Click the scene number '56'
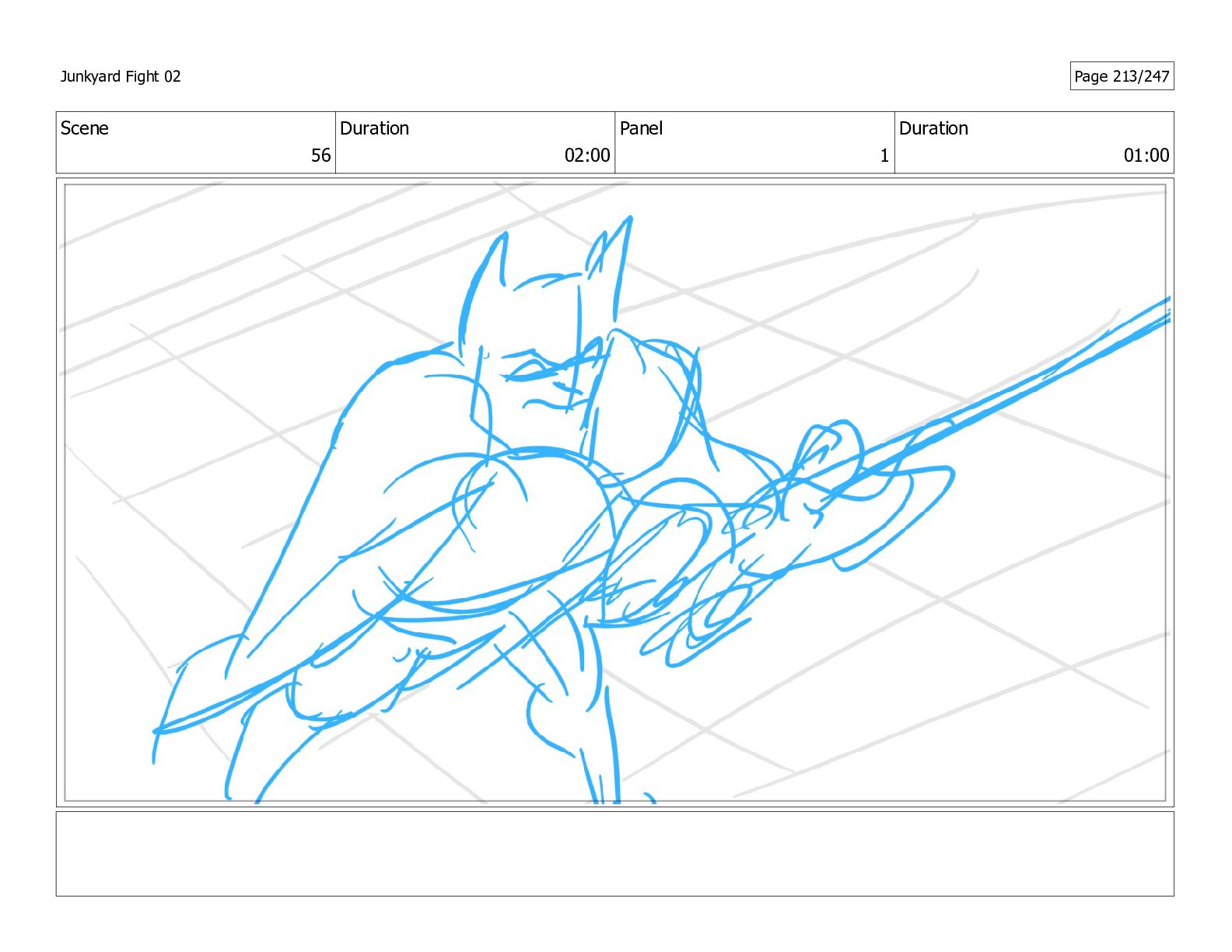1232x952 pixels. [x=321, y=156]
